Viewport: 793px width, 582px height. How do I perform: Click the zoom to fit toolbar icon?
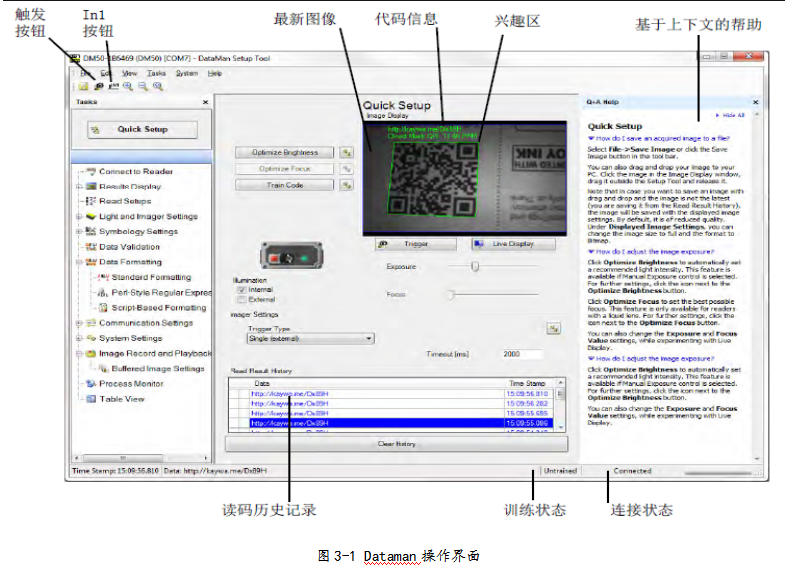(158, 86)
